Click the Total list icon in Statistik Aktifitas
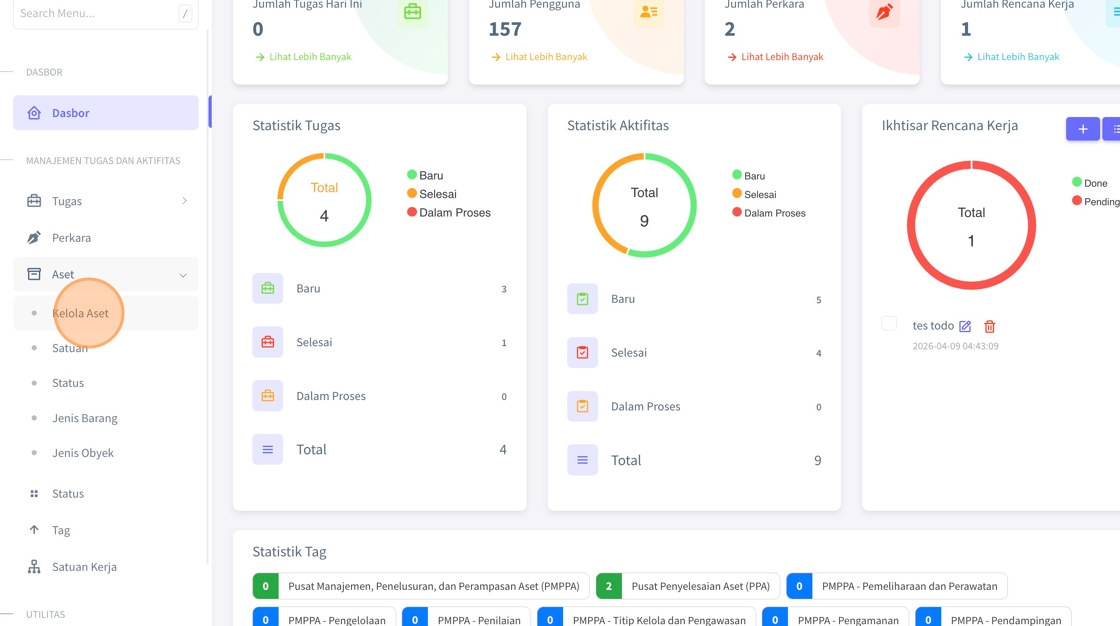1120x626 pixels. [582, 460]
